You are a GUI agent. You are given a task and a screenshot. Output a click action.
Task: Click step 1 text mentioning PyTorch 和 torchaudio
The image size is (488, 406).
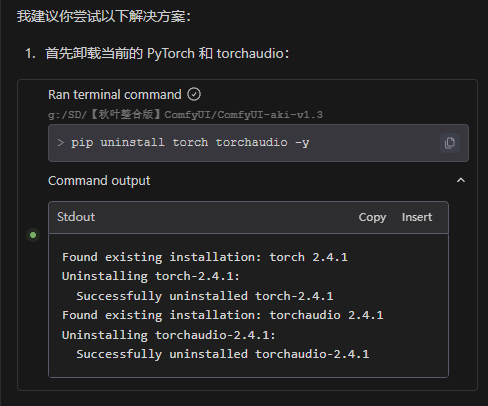click(x=167, y=53)
